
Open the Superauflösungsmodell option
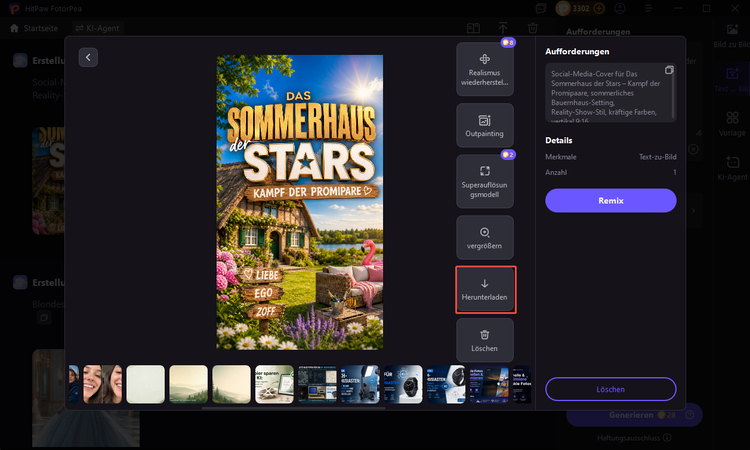485,181
